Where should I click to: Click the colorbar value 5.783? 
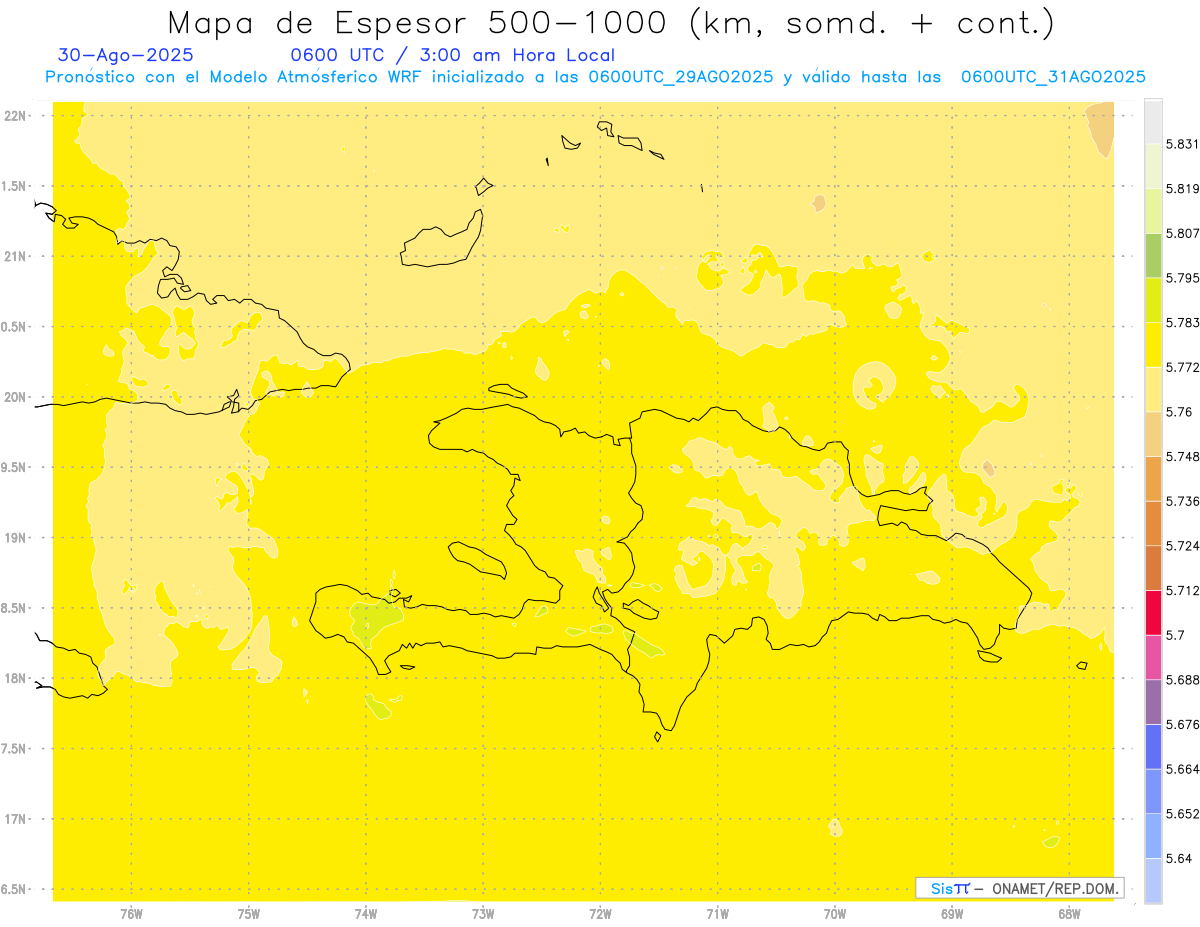1183,322
